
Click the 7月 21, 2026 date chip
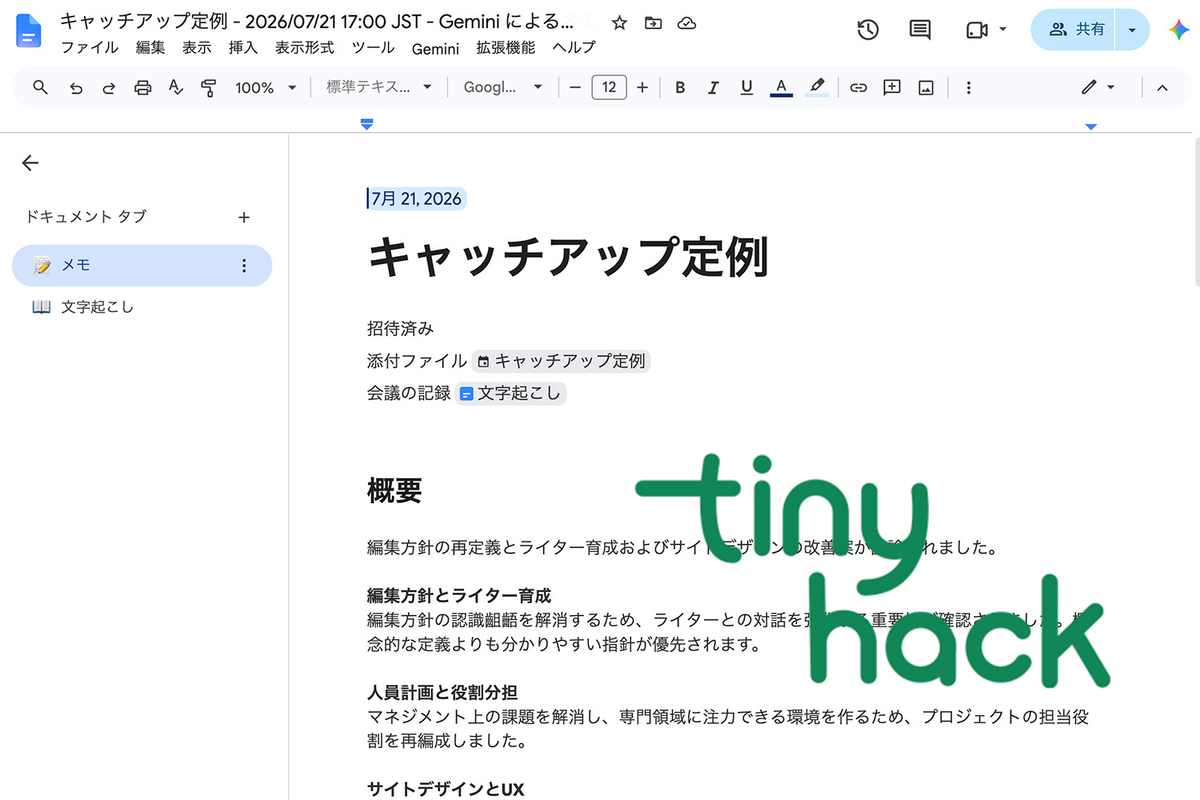click(x=416, y=198)
